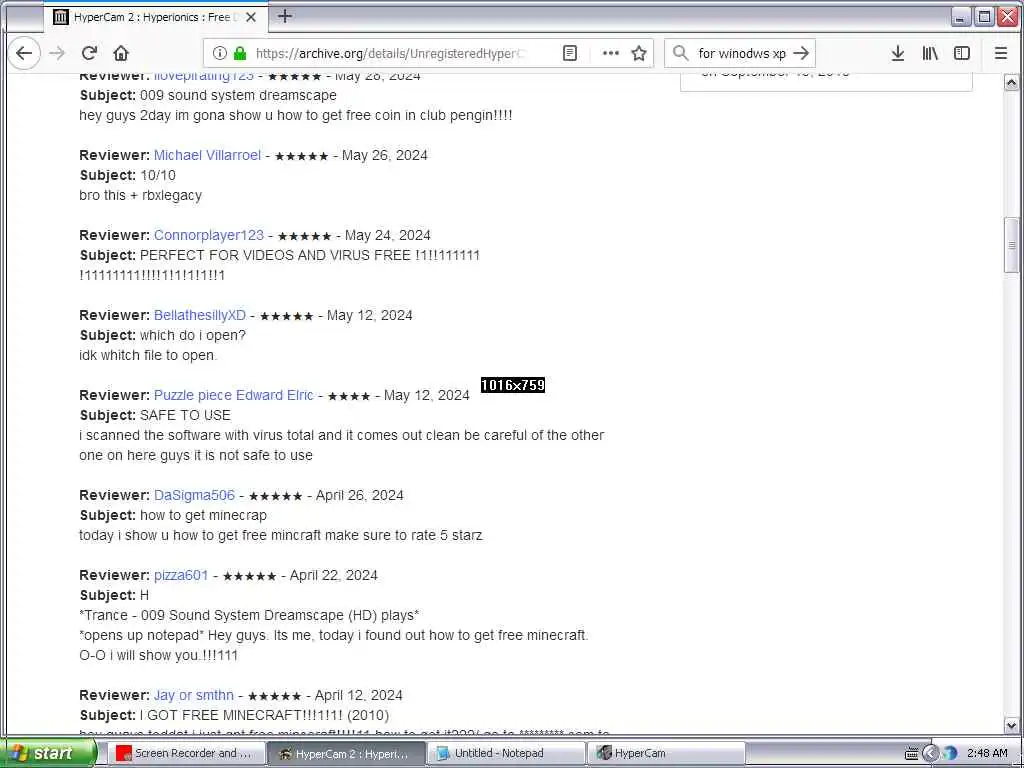
Task: Click the scrollbar down arrow
Action: (x=1011, y=725)
